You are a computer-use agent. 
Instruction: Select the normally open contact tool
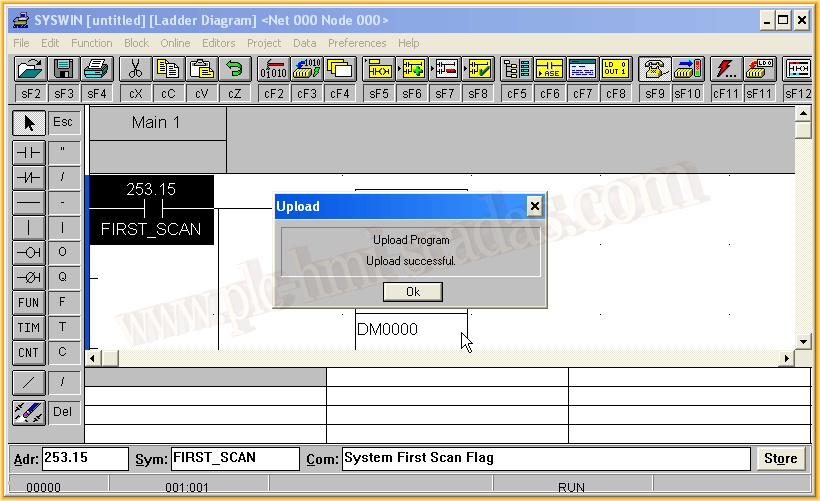pyautogui.click(x=28, y=152)
